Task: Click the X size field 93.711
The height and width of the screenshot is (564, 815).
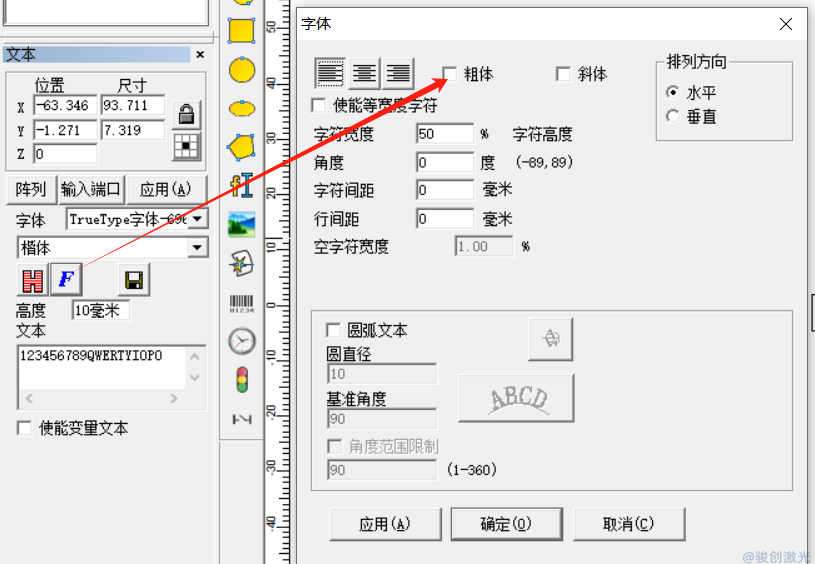Action: [133, 106]
